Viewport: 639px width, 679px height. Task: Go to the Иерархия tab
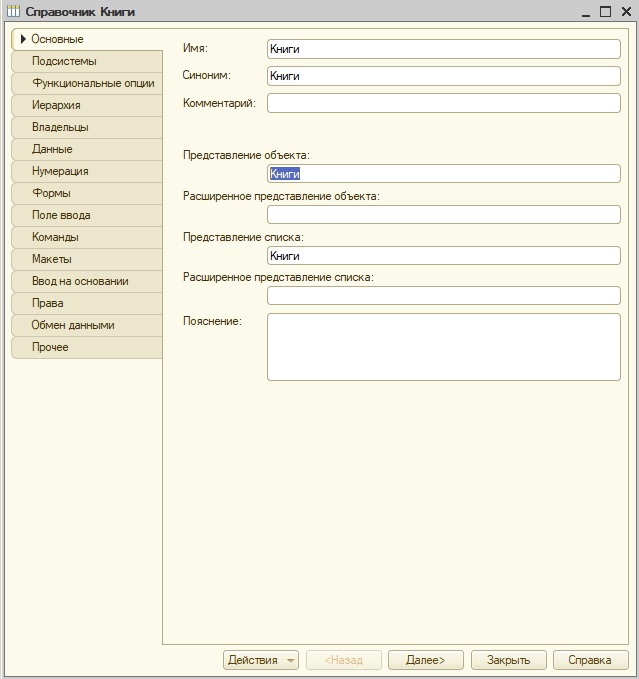(87, 105)
